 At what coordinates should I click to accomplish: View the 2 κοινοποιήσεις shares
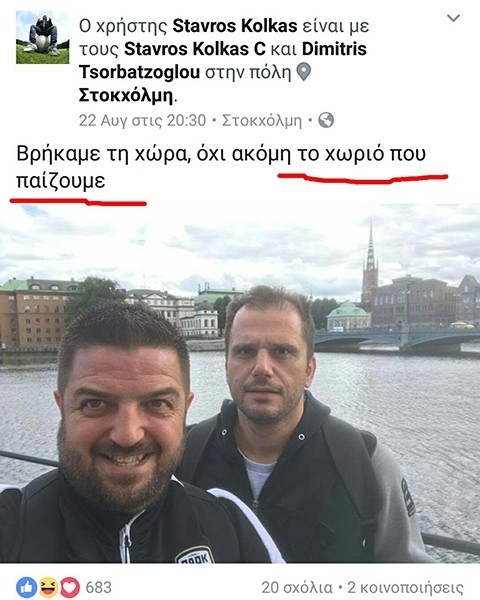point(405,587)
